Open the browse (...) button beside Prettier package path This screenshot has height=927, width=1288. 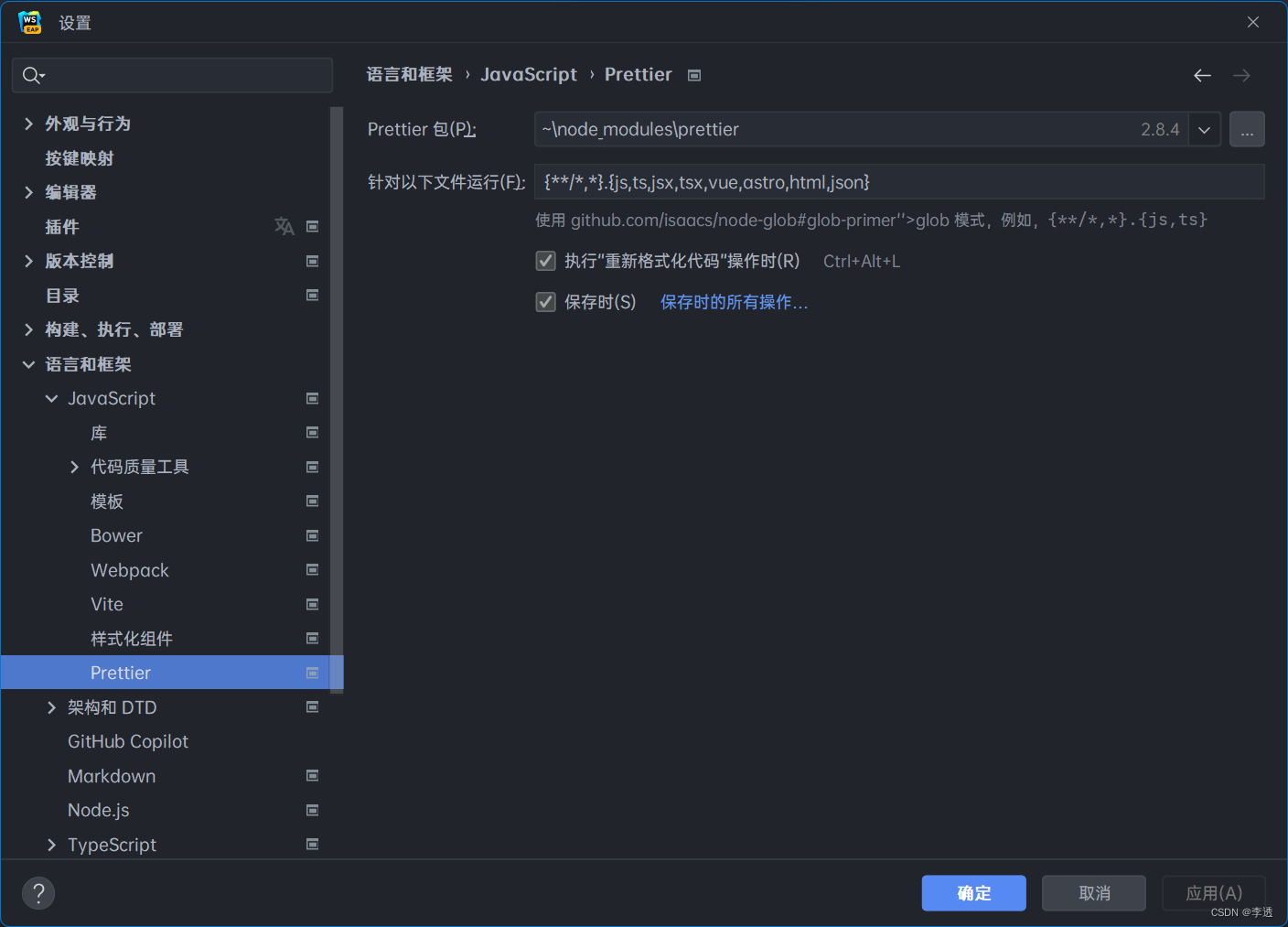[1247, 129]
